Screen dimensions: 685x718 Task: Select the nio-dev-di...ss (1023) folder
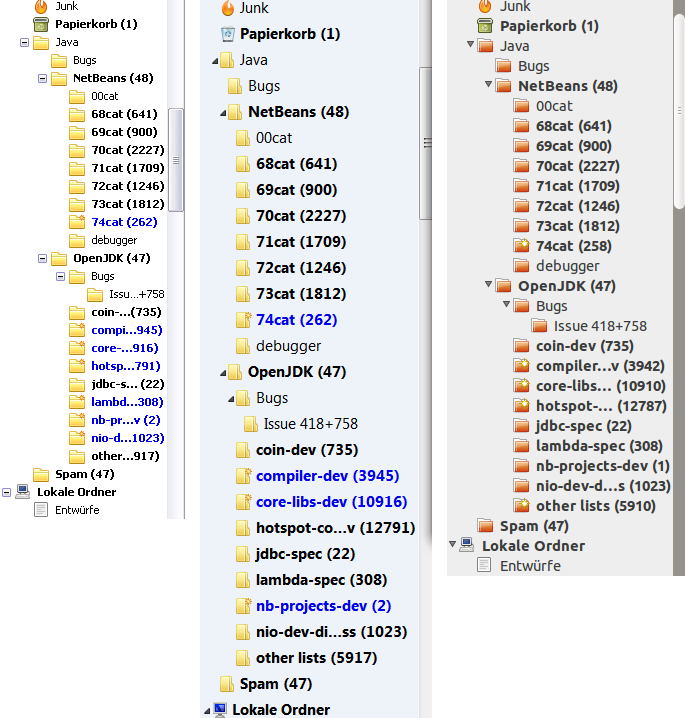[x=332, y=632]
